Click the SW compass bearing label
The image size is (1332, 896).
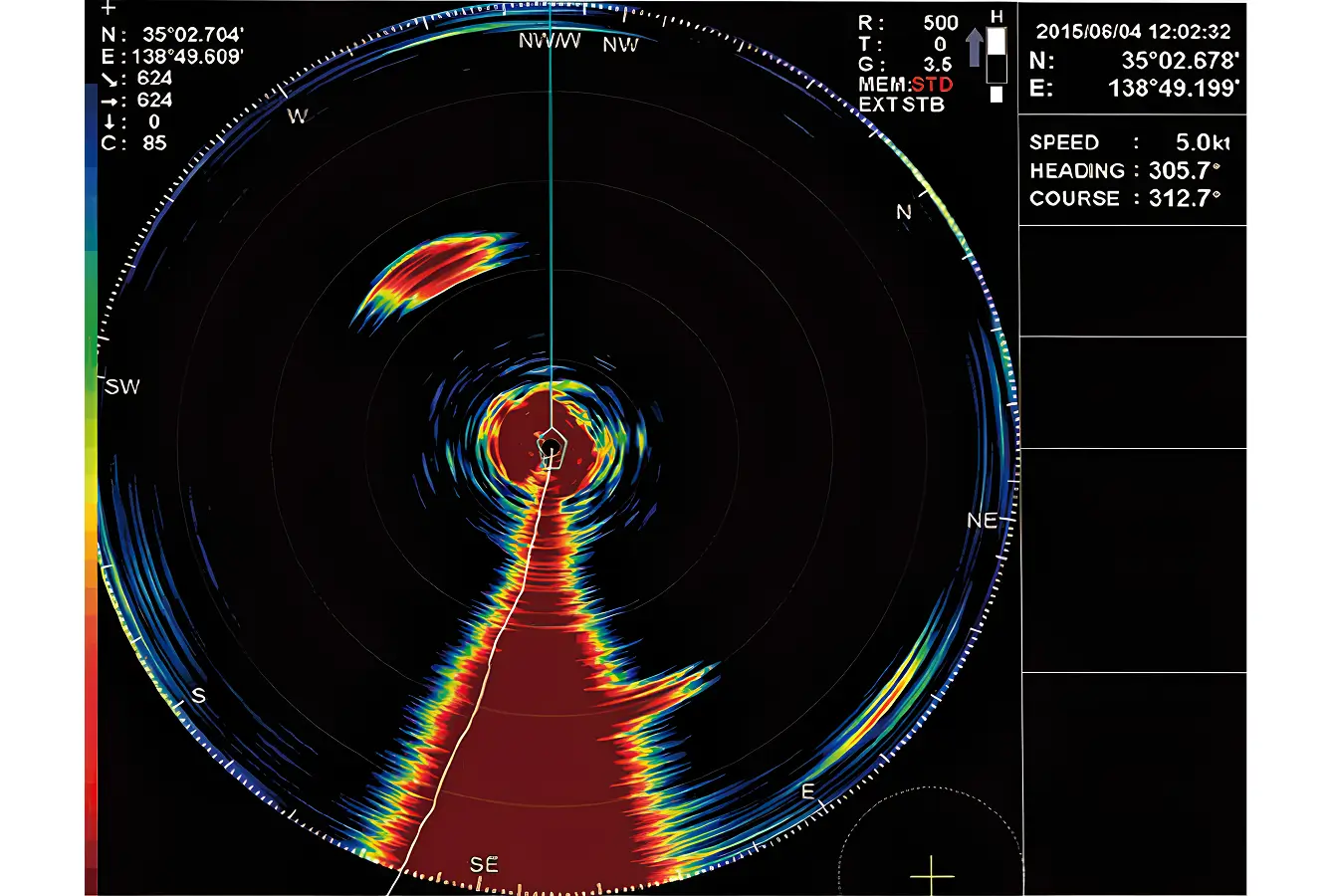(x=122, y=387)
